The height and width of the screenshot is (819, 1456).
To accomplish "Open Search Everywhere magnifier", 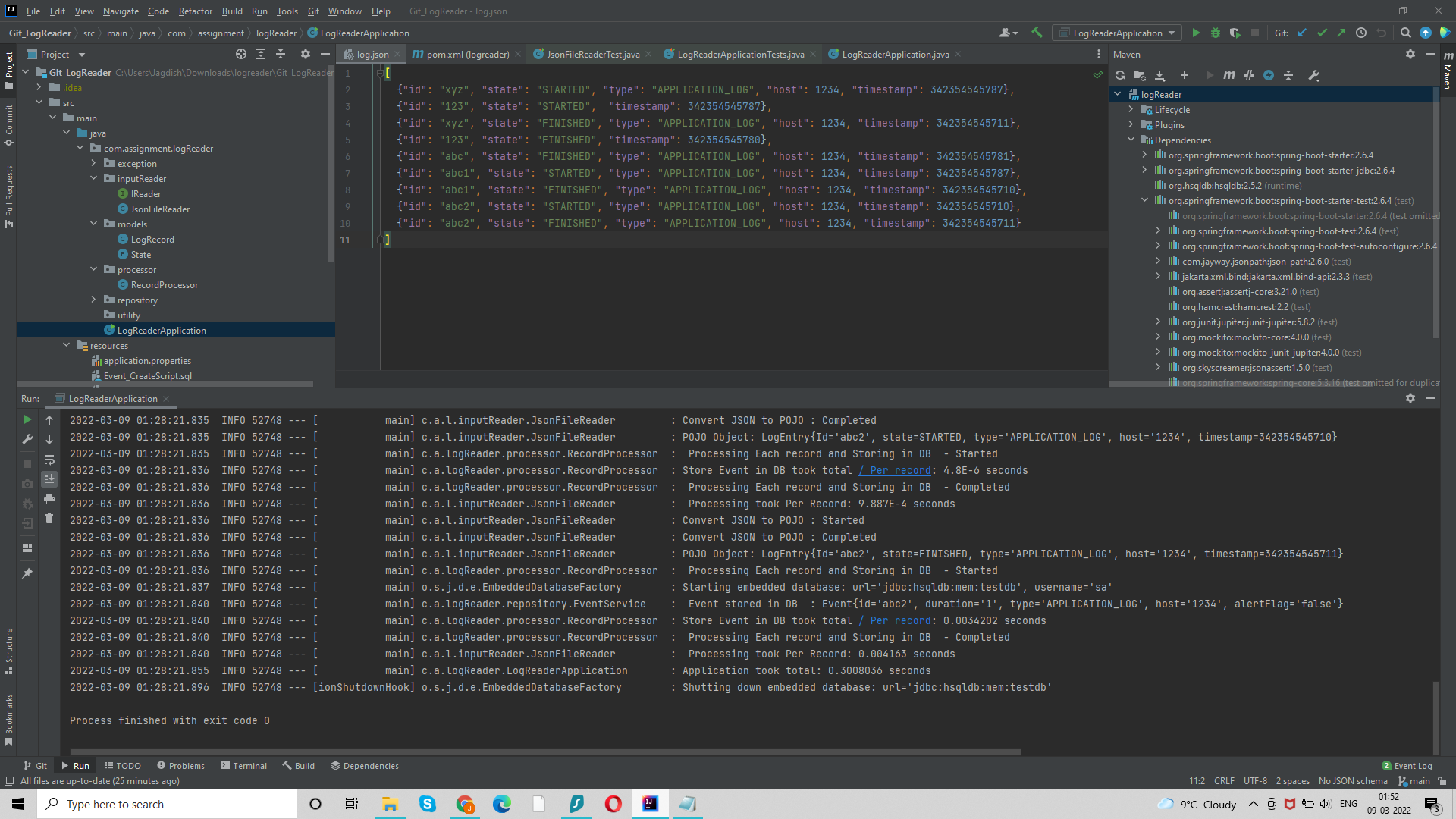I will [1405, 33].
